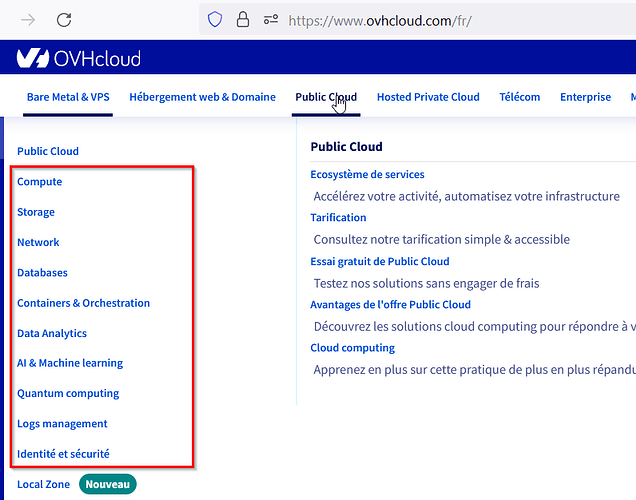Image resolution: width=636 pixels, height=500 pixels.
Task: Click the padlock site security icon
Action: coord(243,19)
